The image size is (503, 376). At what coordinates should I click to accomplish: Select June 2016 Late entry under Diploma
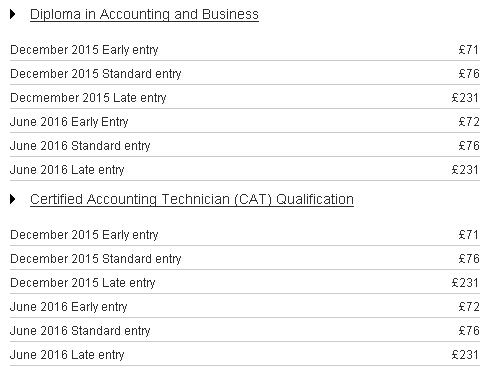245,169
